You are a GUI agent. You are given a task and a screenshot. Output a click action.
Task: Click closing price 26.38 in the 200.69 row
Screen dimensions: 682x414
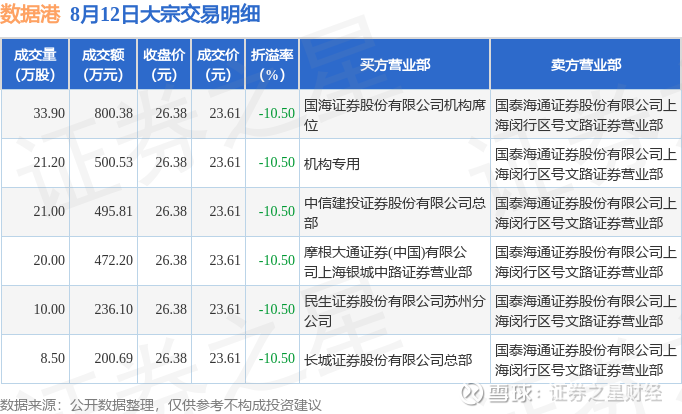171,359
